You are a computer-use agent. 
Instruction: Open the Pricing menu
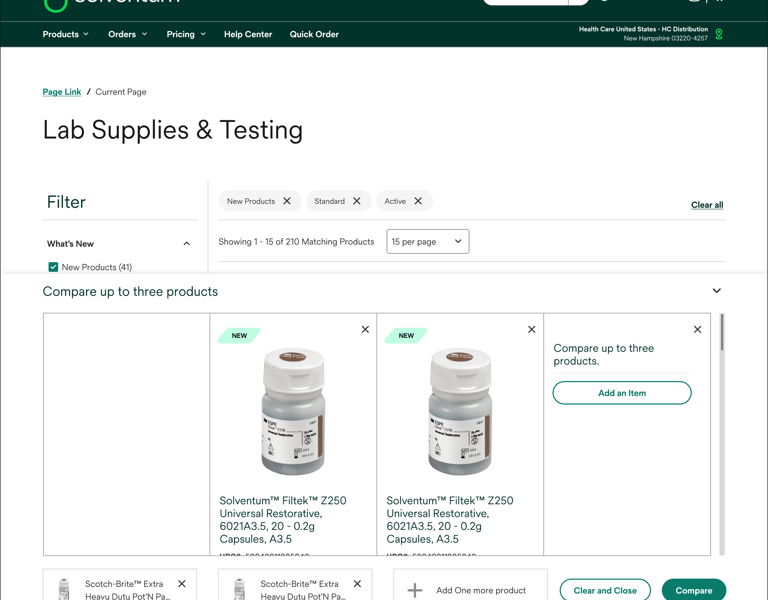coord(186,34)
